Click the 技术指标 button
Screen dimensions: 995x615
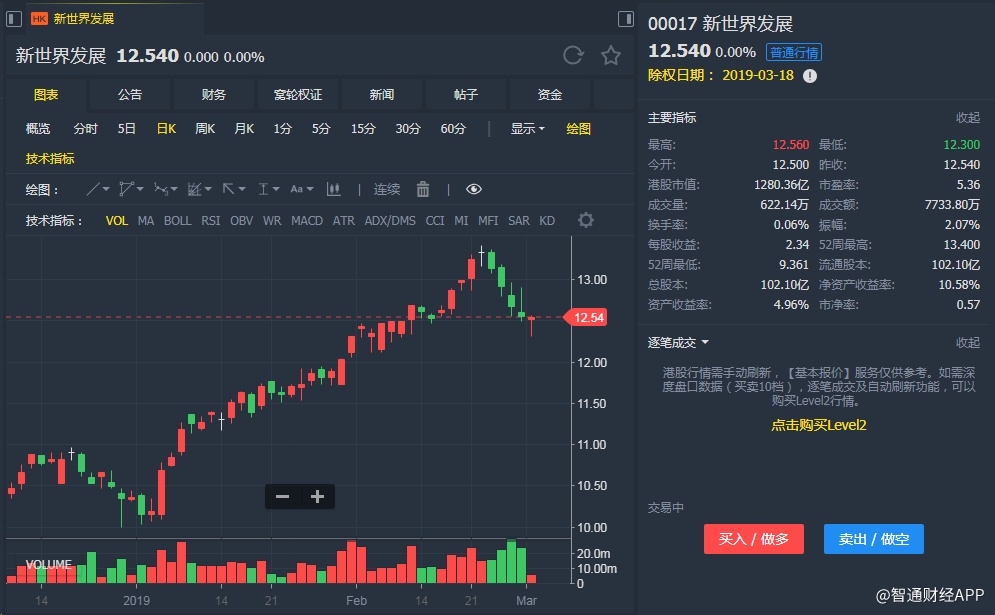tap(49, 159)
